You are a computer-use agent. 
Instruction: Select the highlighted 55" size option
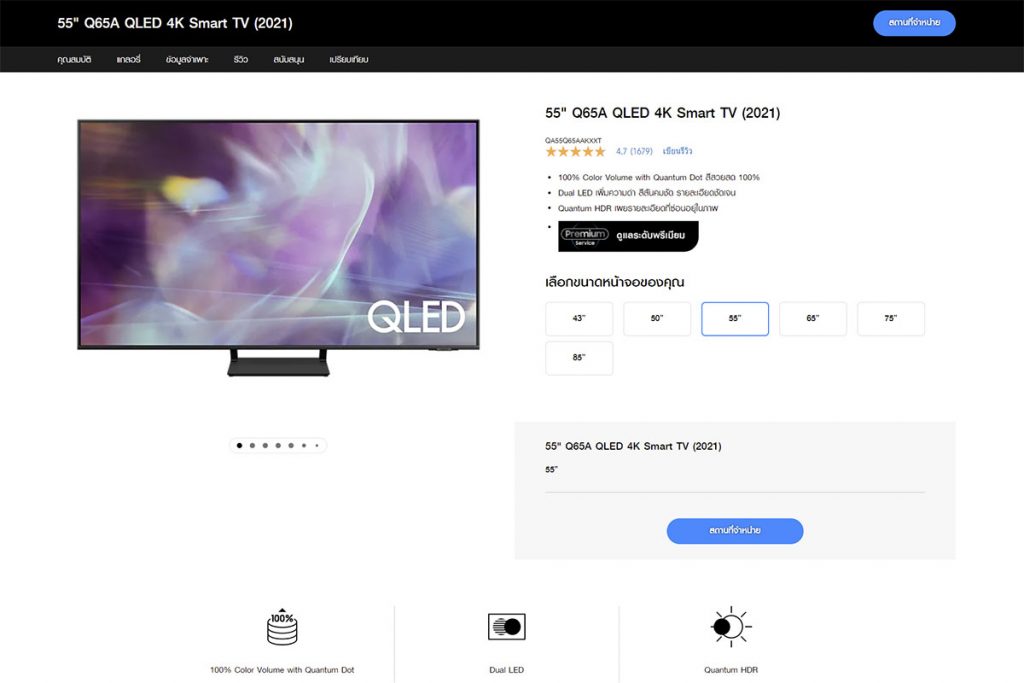click(x=735, y=319)
